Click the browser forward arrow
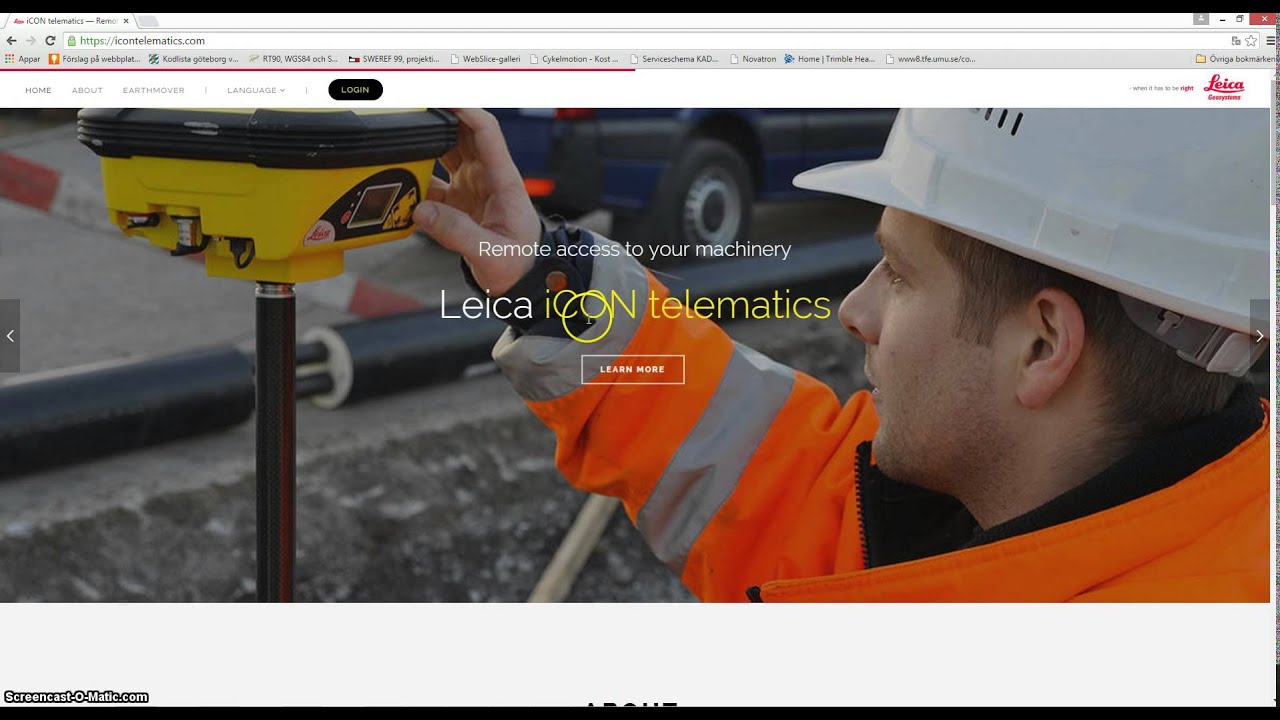This screenshot has height=720, width=1280. point(30,41)
